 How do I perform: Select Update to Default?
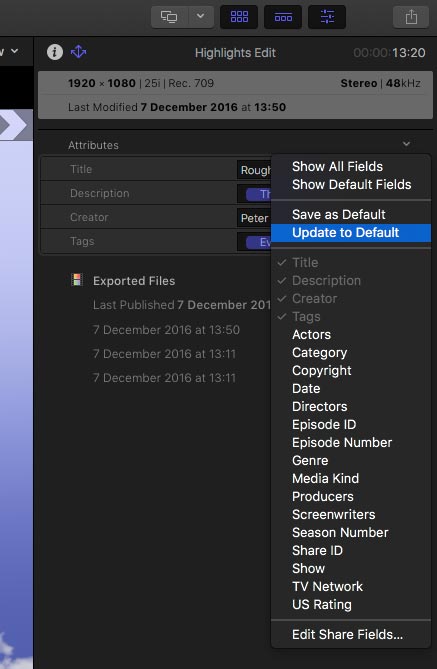351,233
